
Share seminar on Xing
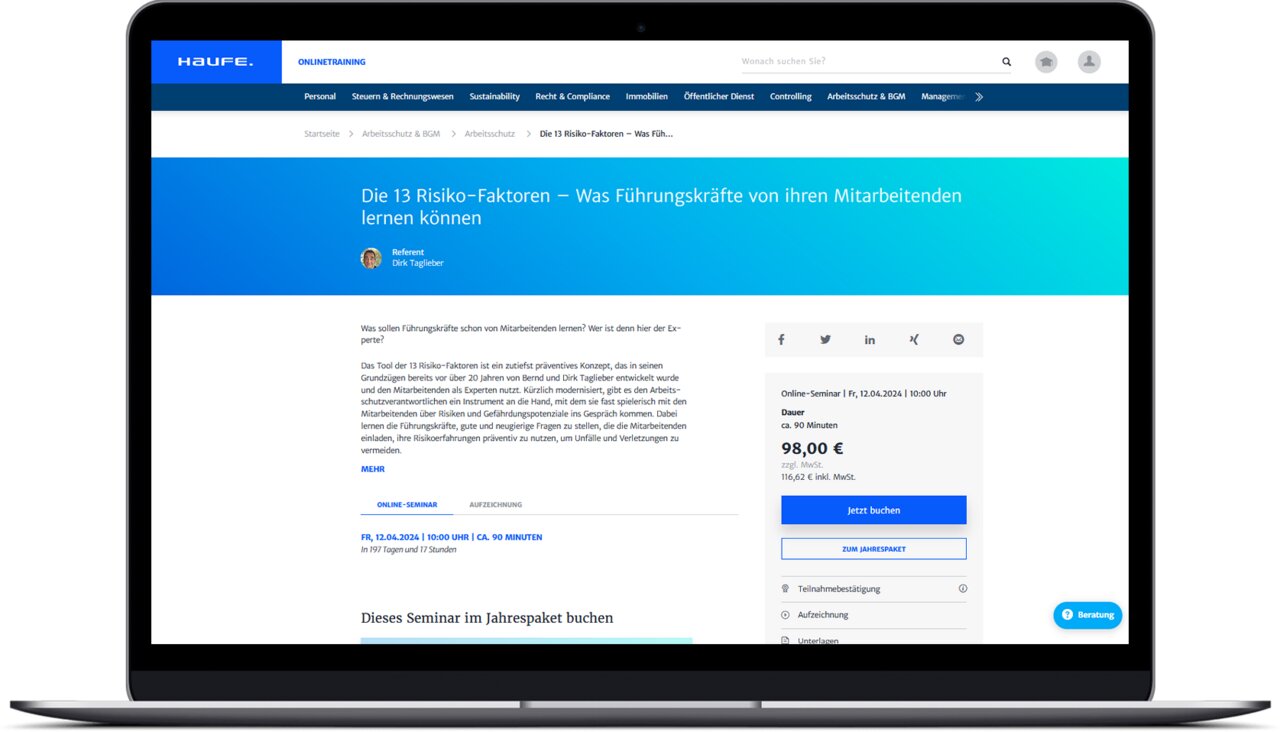coord(914,340)
